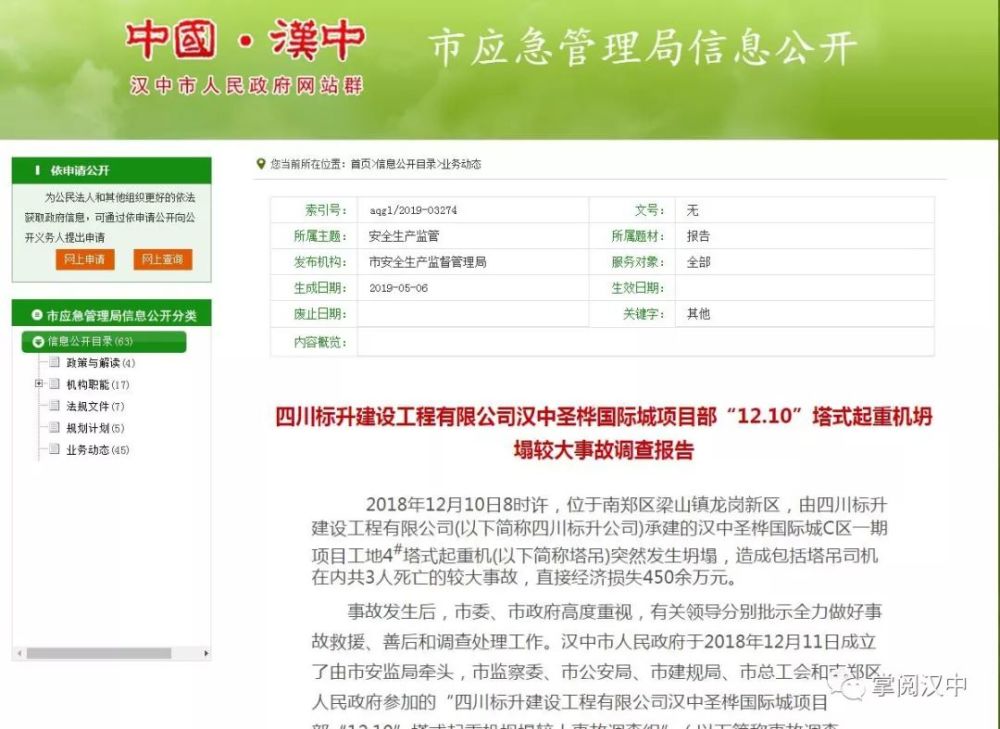The width and height of the screenshot is (1000, 729).
Task: Open 规划计划 (5) category
Action: [x=95, y=428]
